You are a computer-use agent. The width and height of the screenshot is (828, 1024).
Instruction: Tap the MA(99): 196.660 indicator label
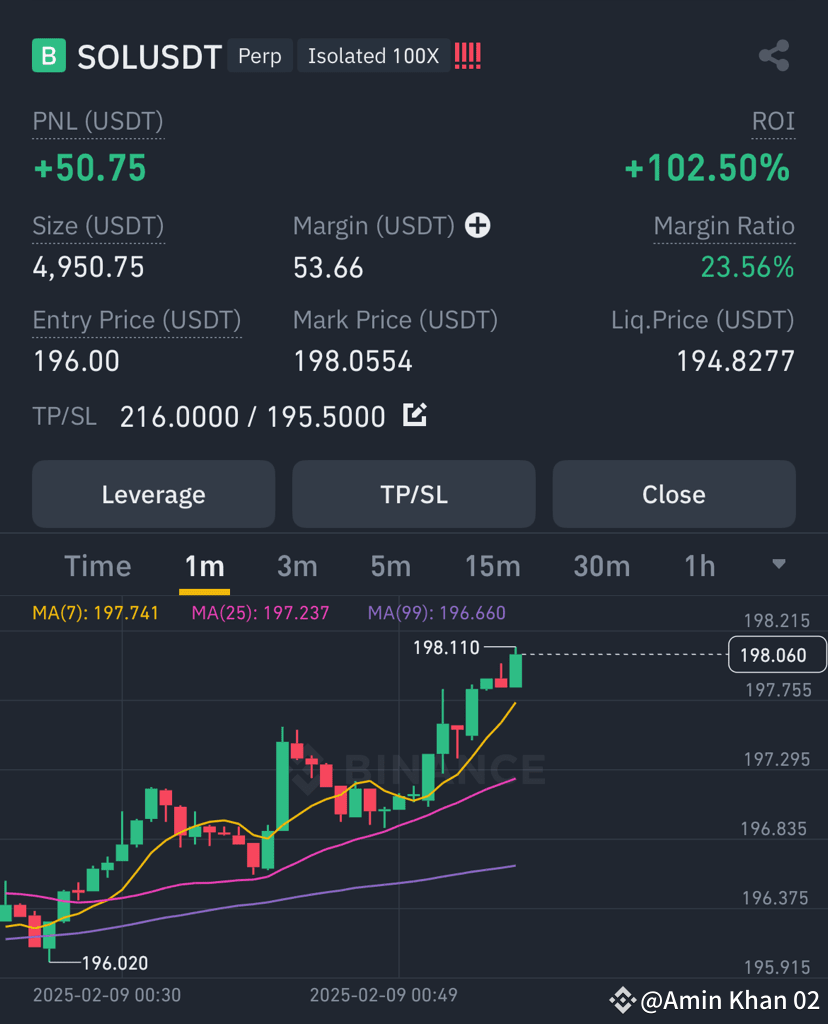[437, 613]
